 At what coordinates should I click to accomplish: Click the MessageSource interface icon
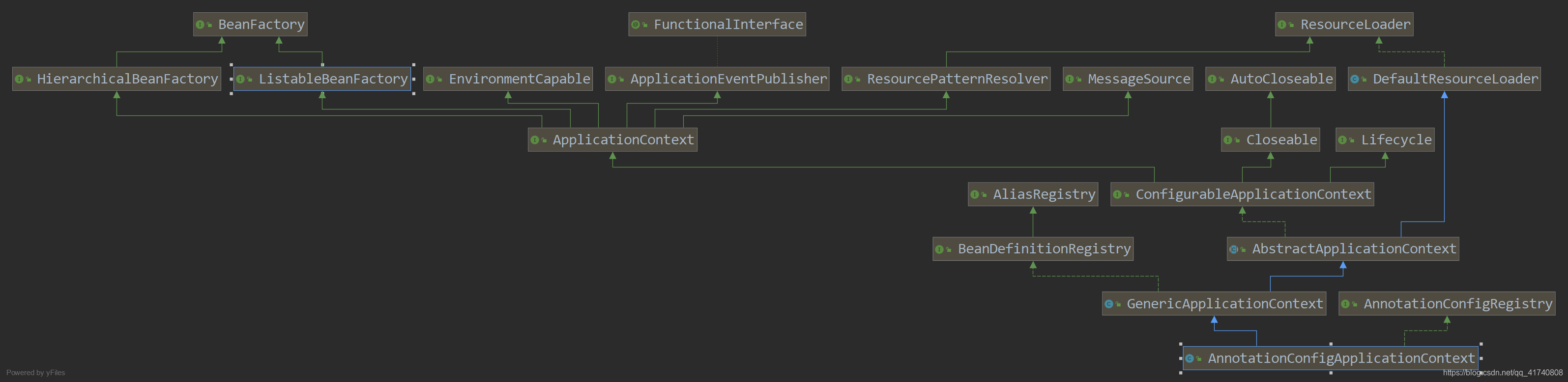1070,79
